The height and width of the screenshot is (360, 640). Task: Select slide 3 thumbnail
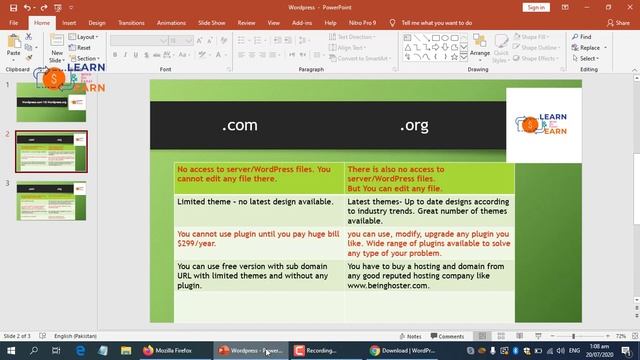coord(51,201)
